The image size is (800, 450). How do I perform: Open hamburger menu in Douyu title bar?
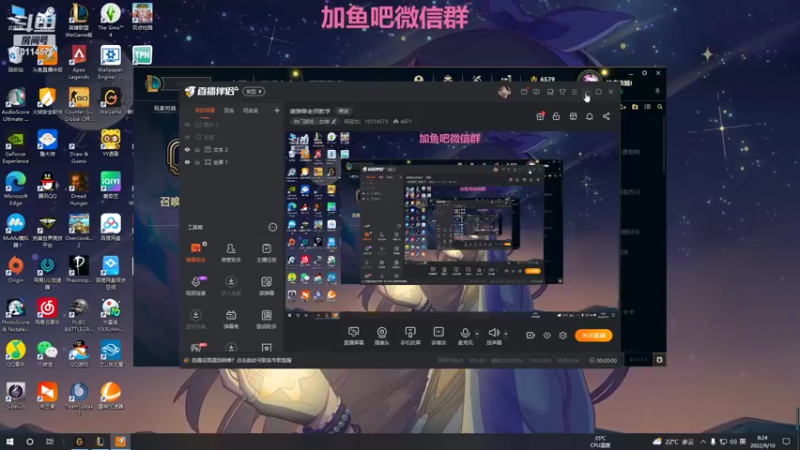point(574,92)
